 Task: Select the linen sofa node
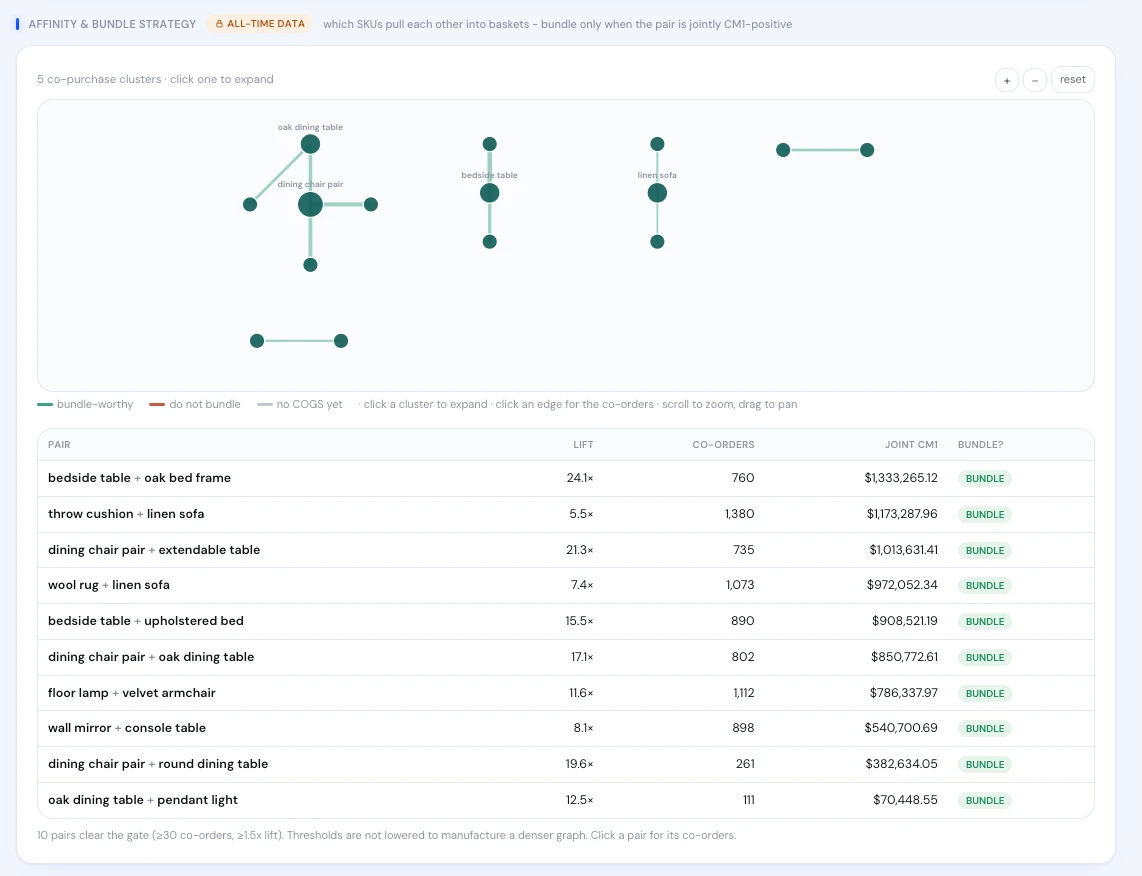(657, 193)
